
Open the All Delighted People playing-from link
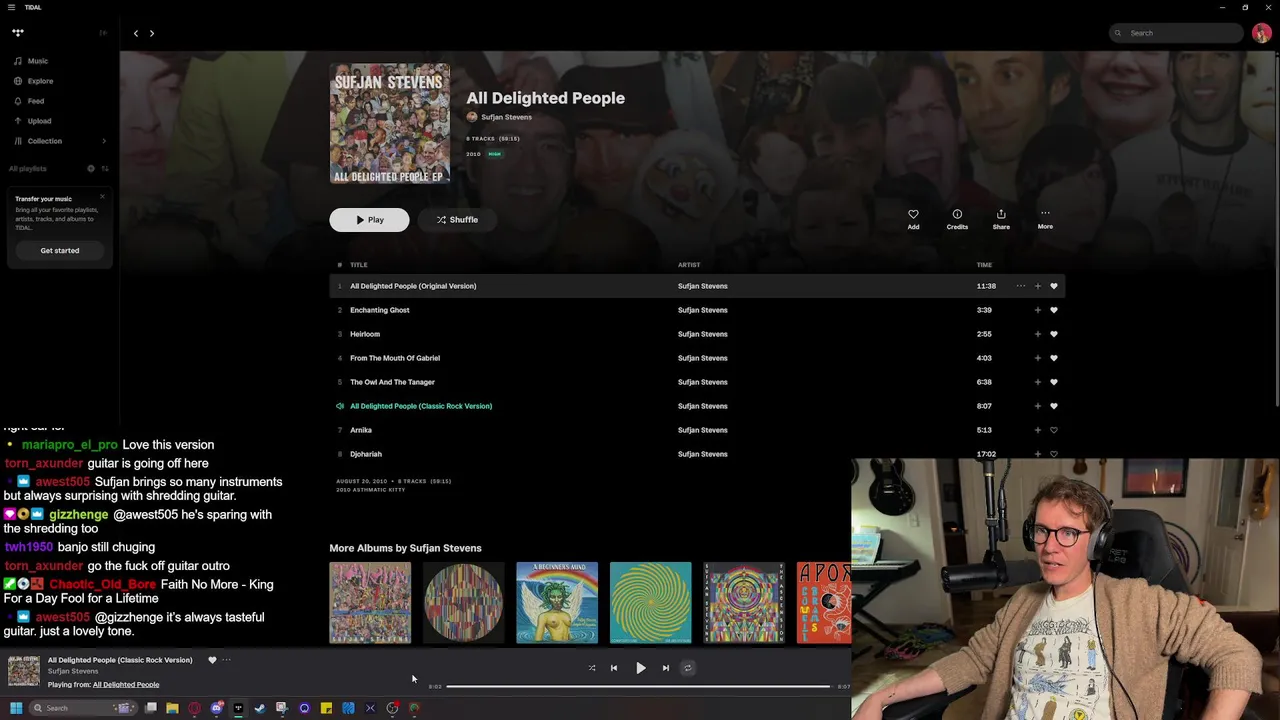126,685
